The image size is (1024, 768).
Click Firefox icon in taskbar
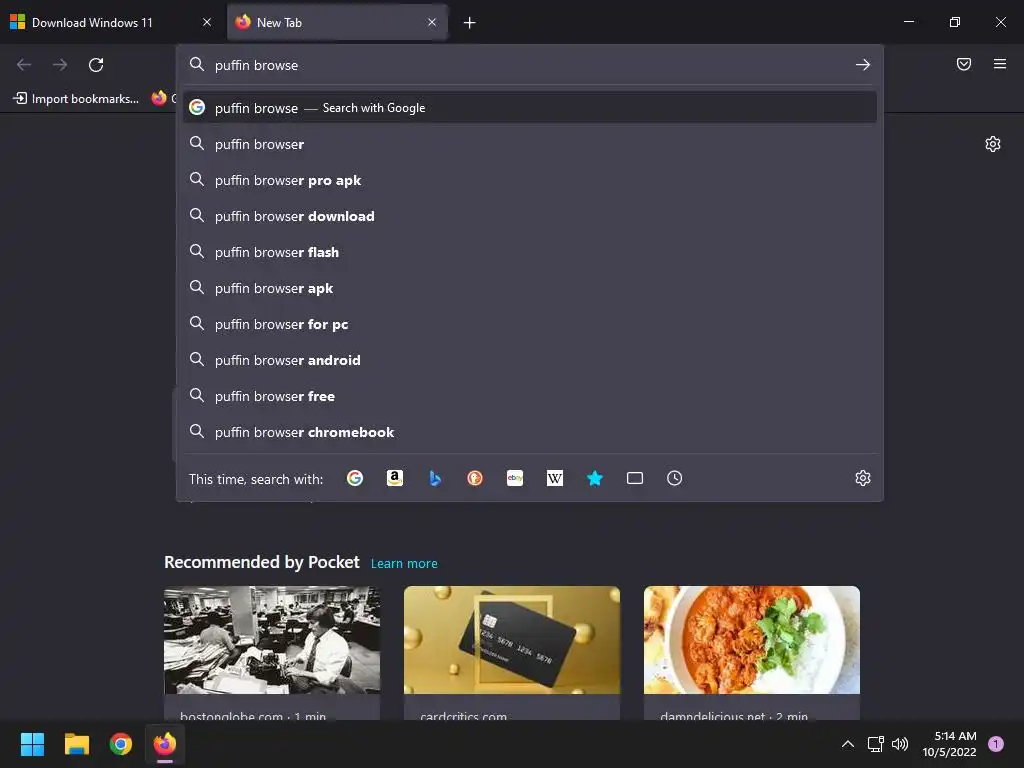pyautogui.click(x=165, y=744)
